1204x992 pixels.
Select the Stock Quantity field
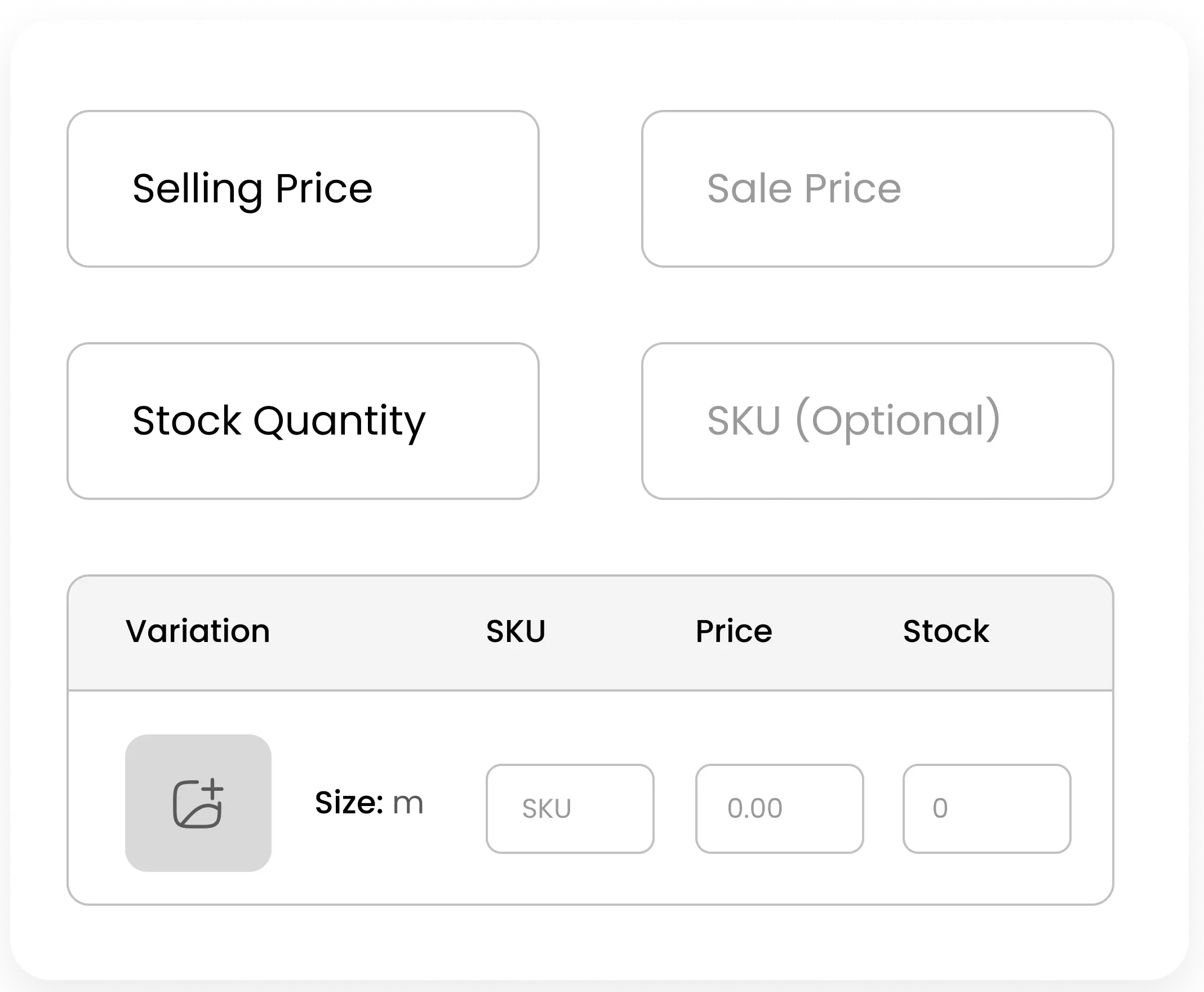(x=303, y=420)
